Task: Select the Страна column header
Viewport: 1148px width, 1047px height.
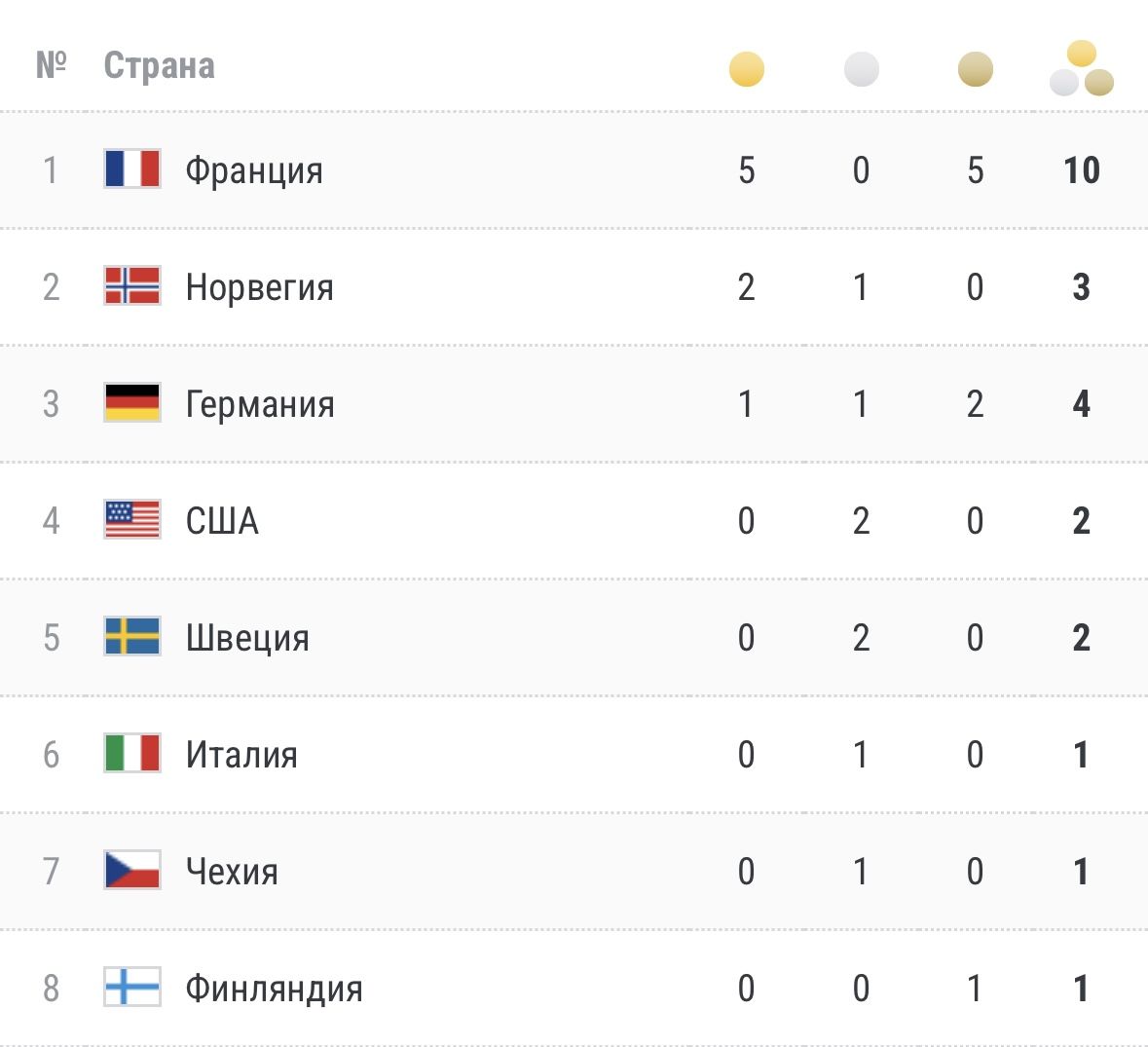Action: tap(159, 66)
